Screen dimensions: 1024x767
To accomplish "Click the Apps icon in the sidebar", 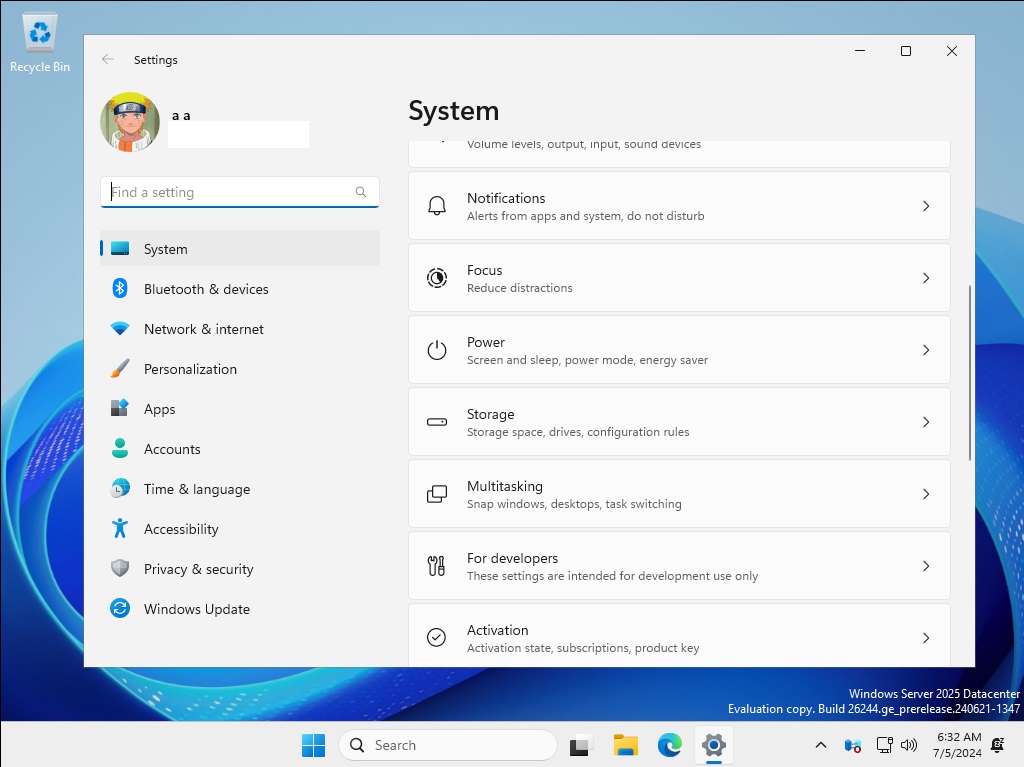I will click(x=120, y=408).
